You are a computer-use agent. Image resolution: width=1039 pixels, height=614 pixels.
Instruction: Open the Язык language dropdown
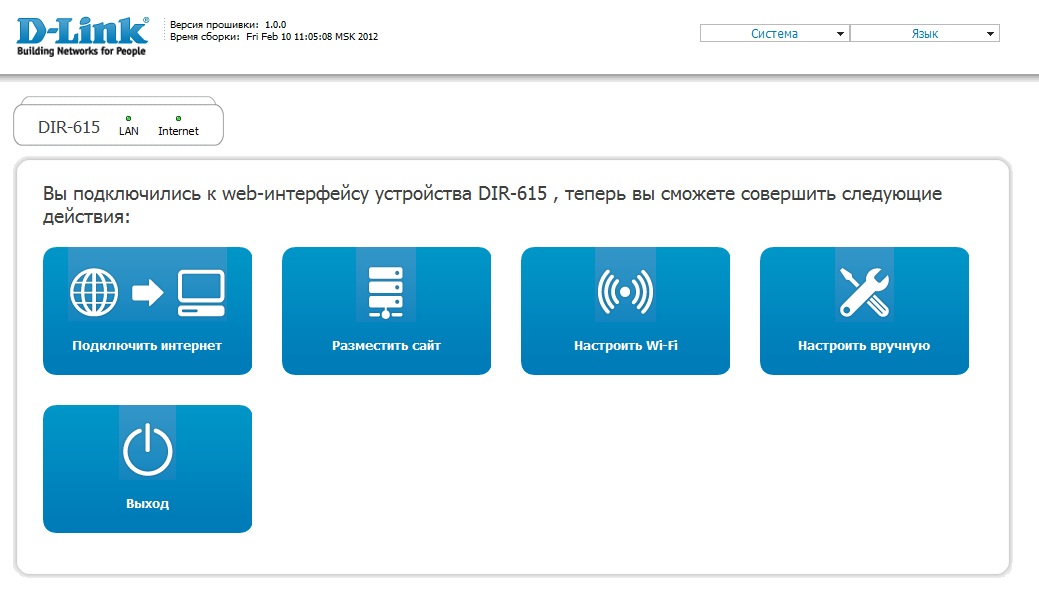tap(924, 34)
